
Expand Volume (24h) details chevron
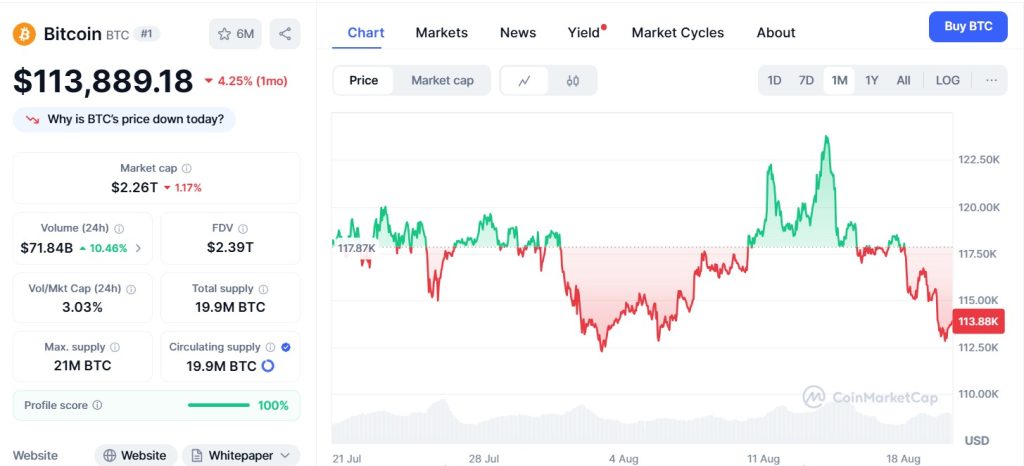point(138,248)
